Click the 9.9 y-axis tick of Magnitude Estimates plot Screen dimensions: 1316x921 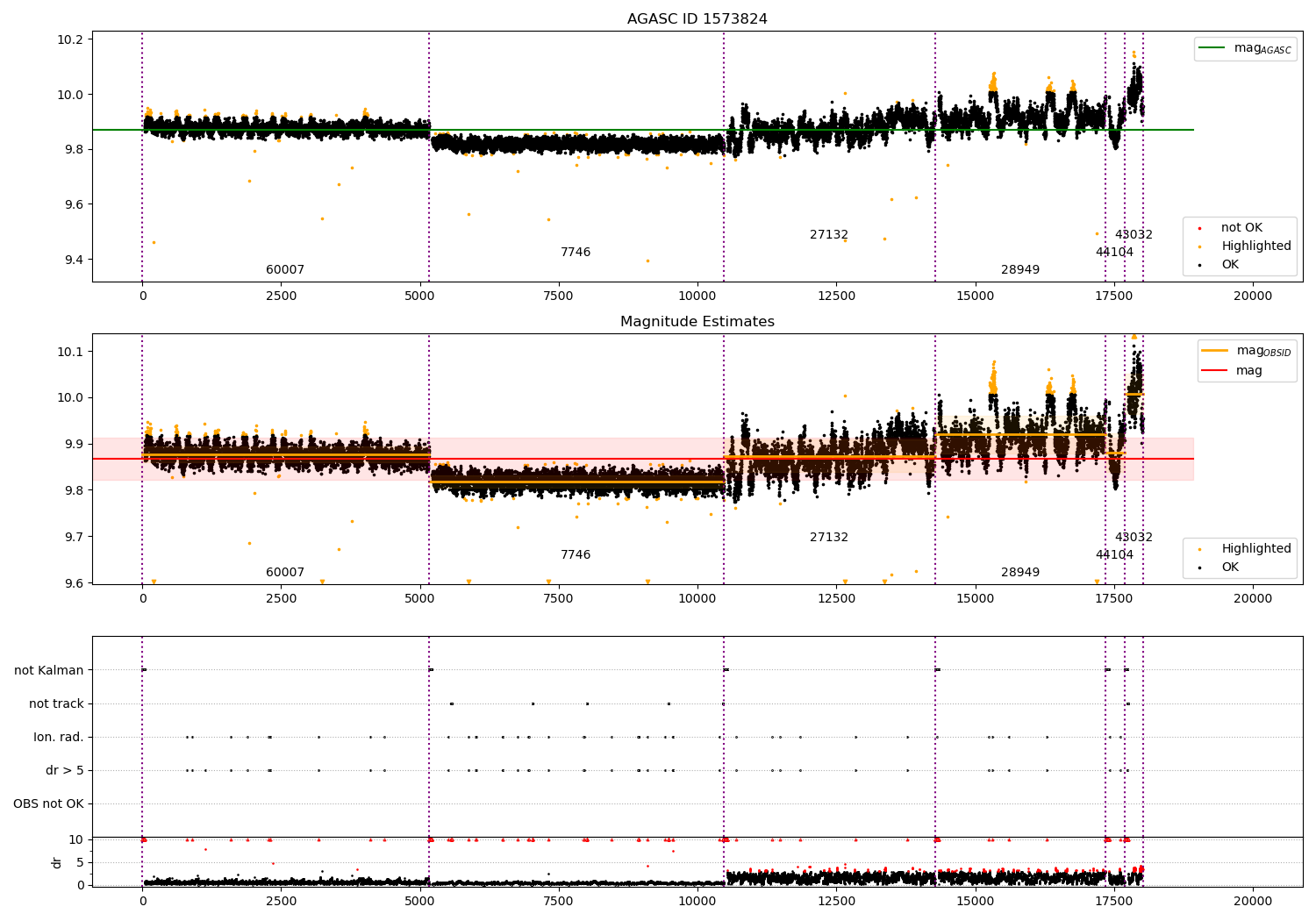tap(74, 445)
